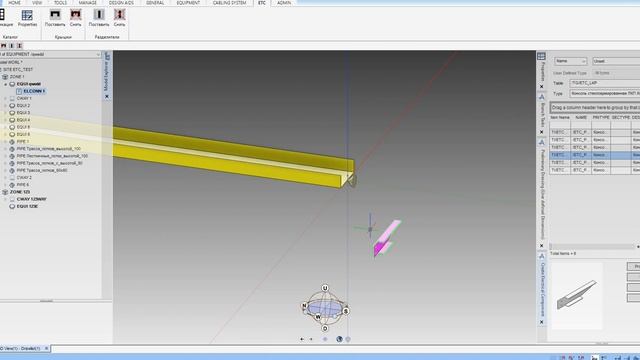Viewport: 640px width, 360px height.
Task: Select SITE ETC_TEST in the tree
Action: click(x=18, y=69)
